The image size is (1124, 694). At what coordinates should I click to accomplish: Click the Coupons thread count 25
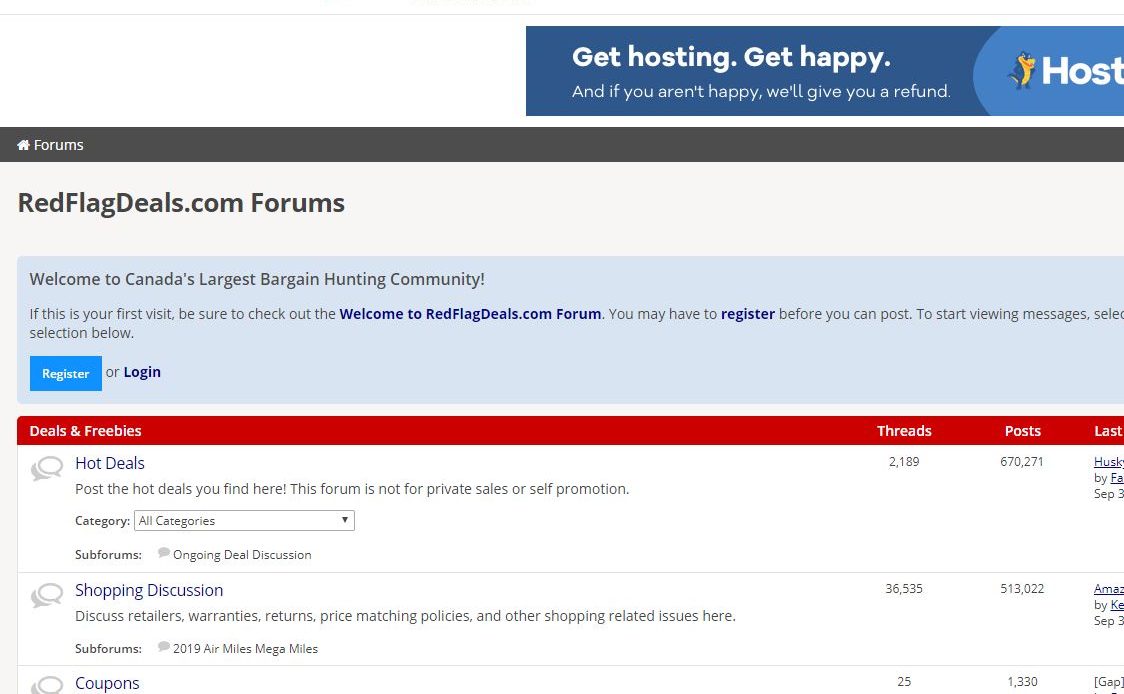(x=904, y=682)
